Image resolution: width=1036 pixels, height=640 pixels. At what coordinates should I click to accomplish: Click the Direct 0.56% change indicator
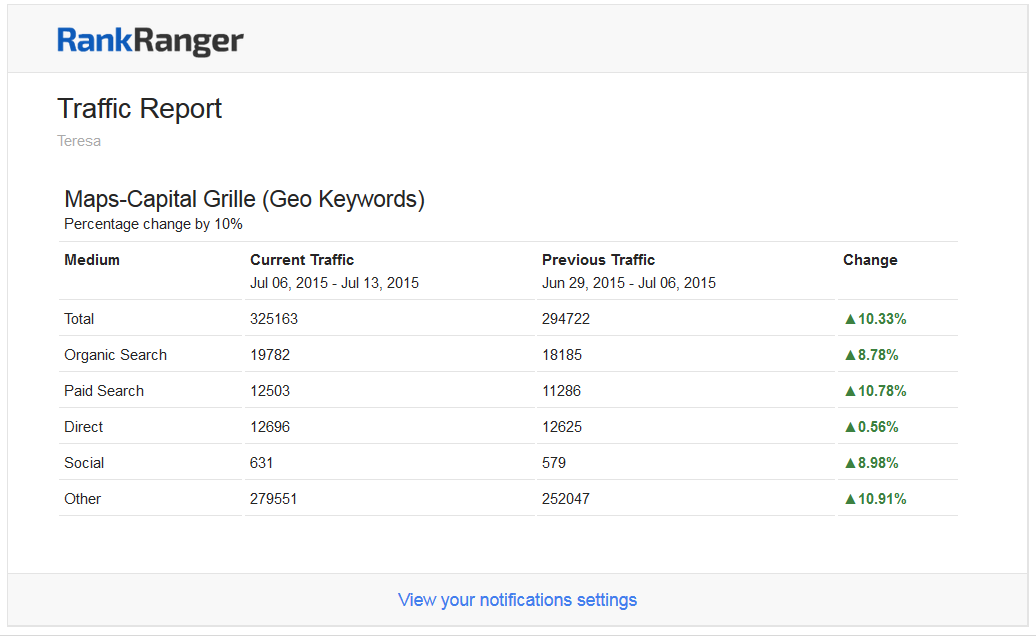pos(871,427)
